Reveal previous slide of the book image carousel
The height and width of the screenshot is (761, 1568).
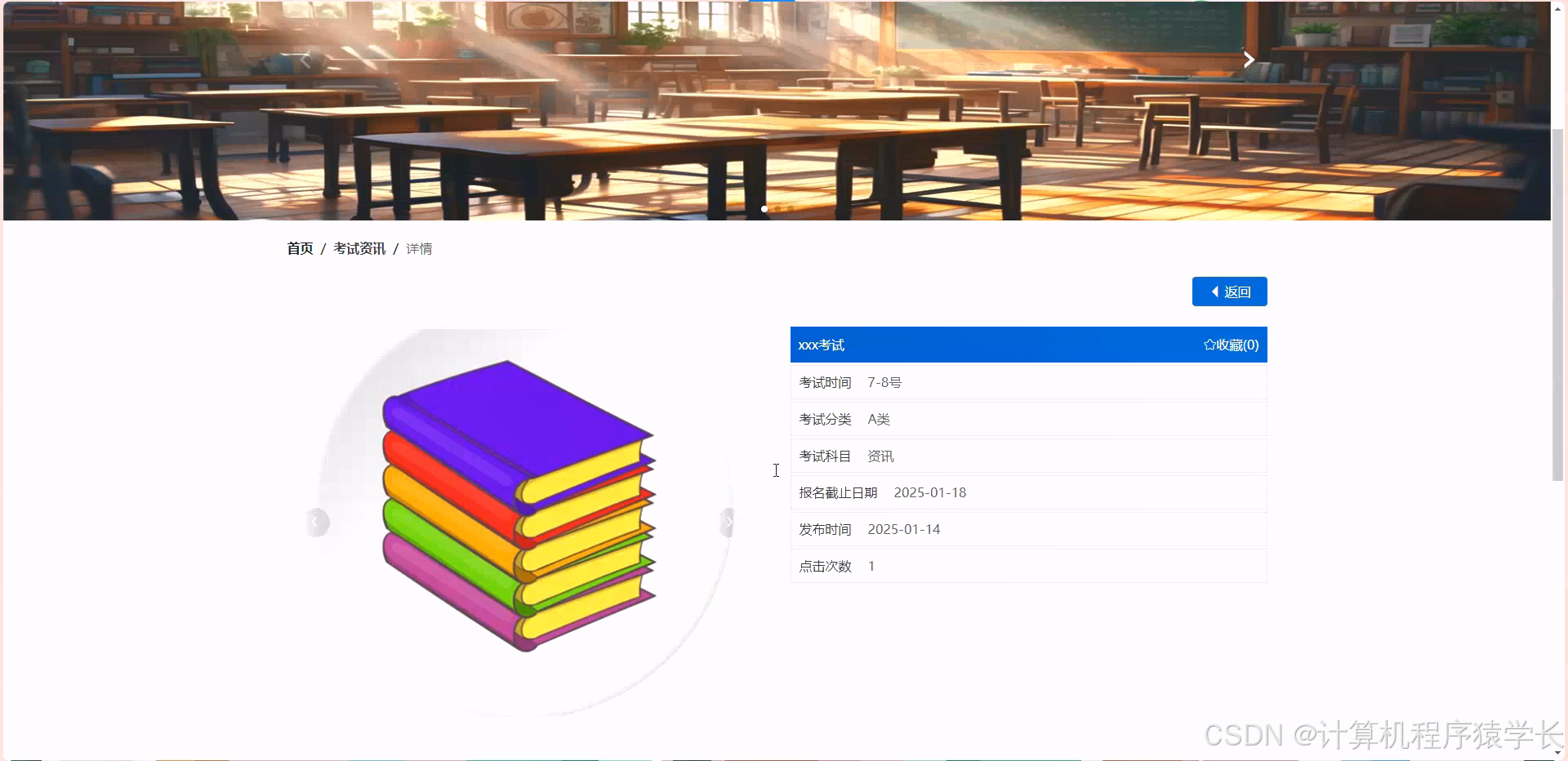click(317, 523)
